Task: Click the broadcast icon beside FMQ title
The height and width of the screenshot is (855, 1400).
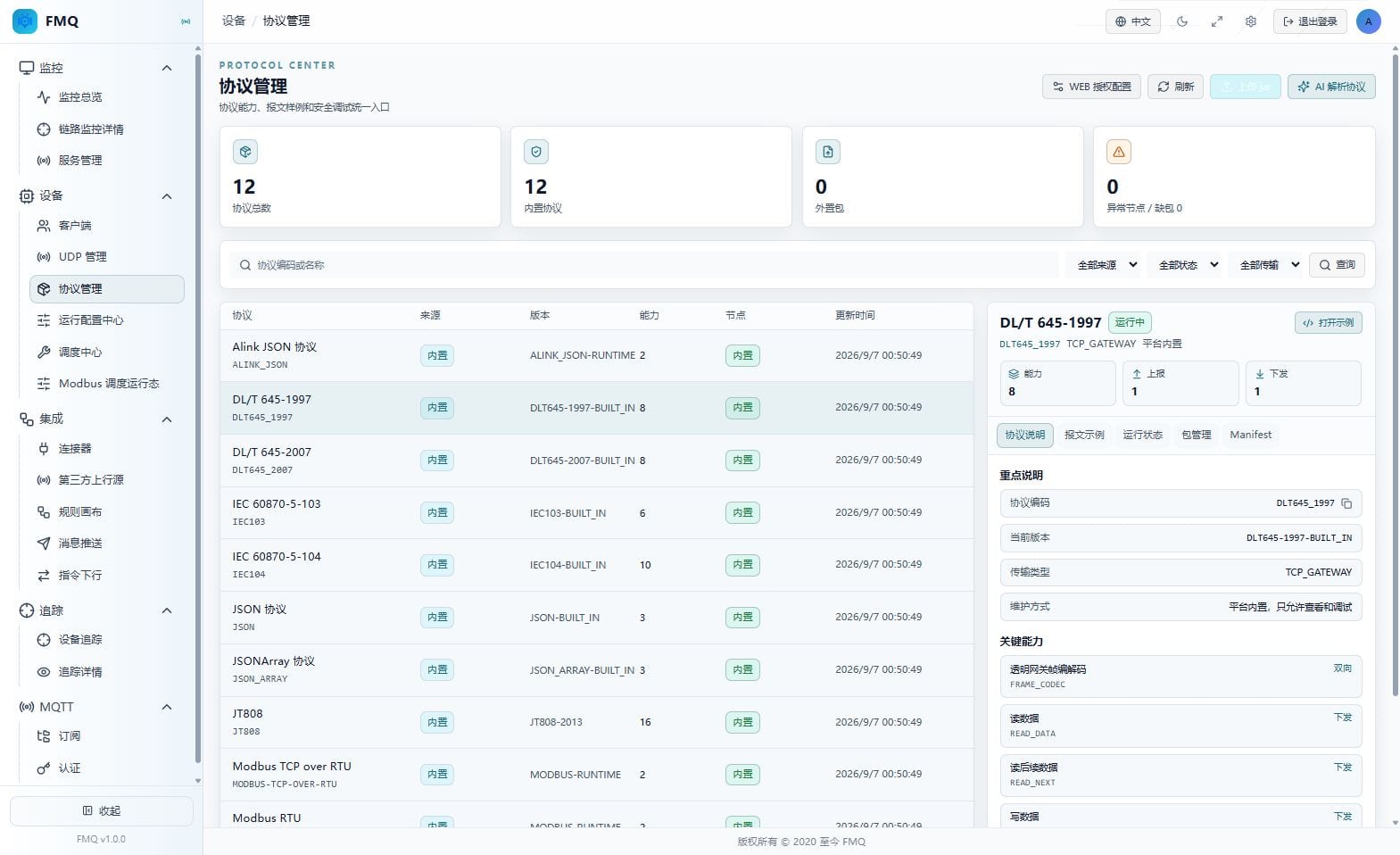Action: [186, 21]
